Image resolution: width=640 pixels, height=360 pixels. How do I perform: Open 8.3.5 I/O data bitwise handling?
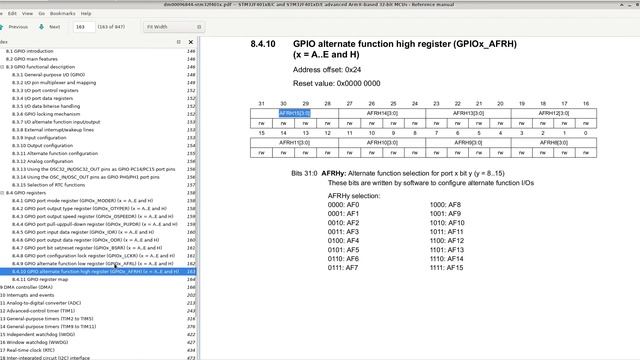46,106
